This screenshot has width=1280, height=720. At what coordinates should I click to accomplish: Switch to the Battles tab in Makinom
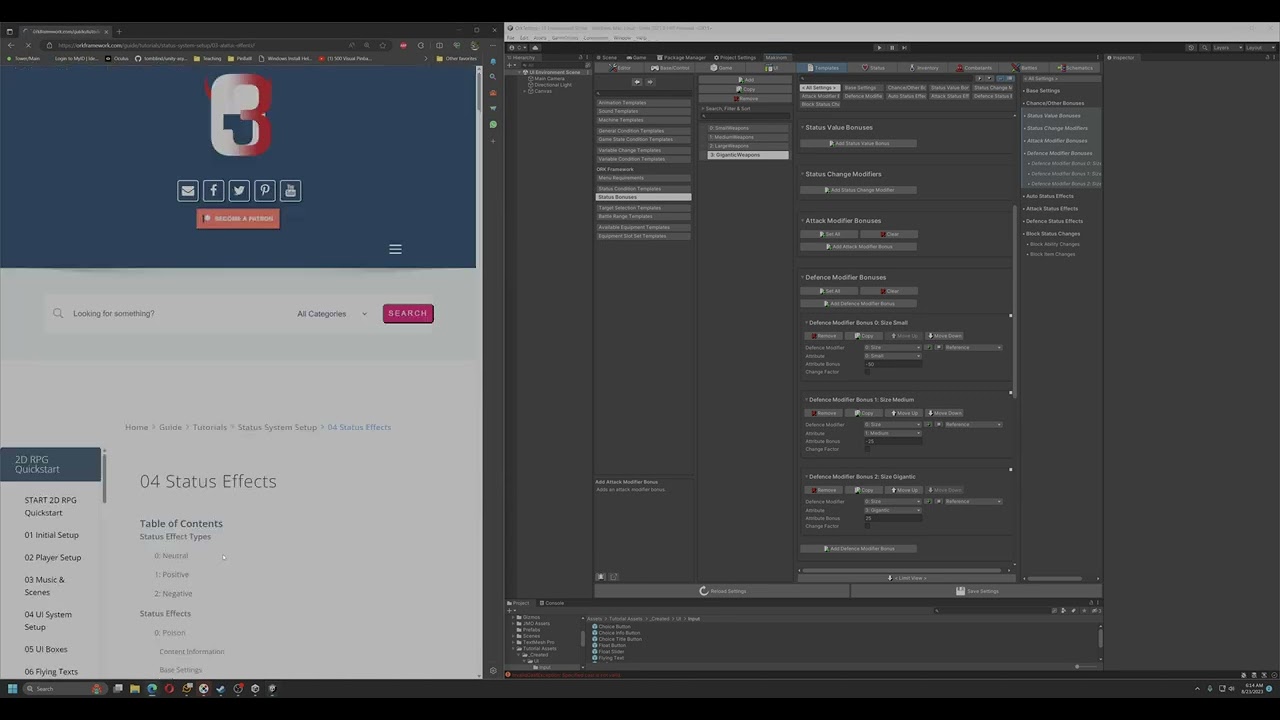pos(1024,68)
